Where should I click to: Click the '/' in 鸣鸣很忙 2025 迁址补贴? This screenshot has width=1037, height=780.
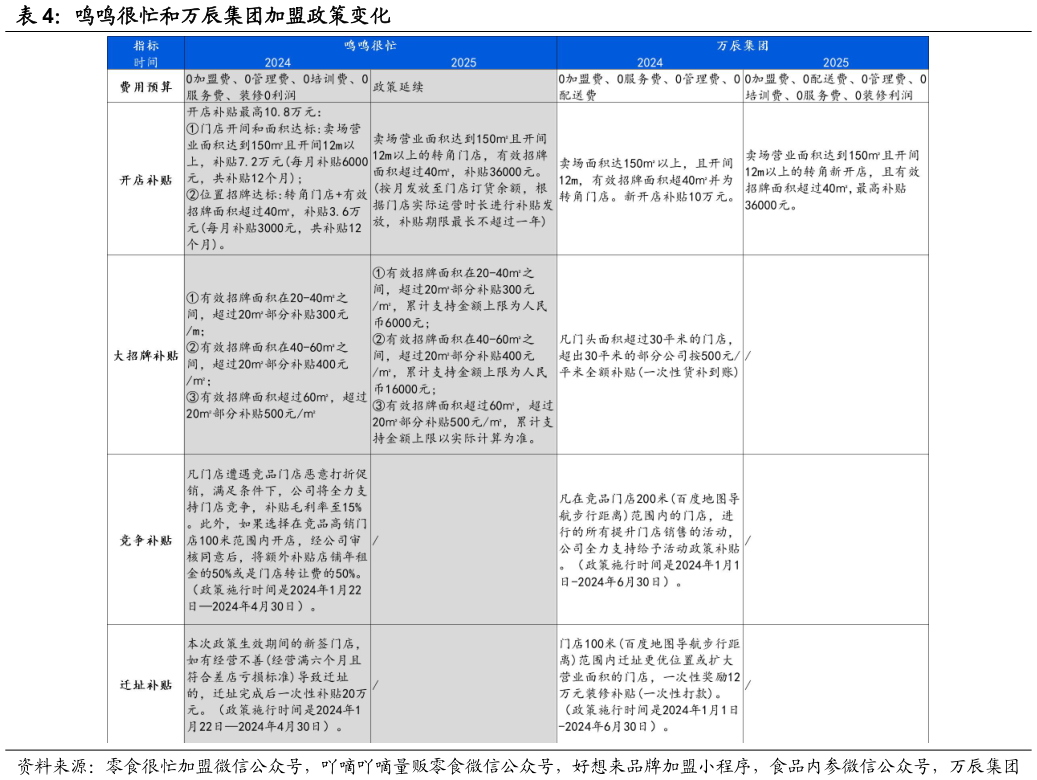[376, 685]
